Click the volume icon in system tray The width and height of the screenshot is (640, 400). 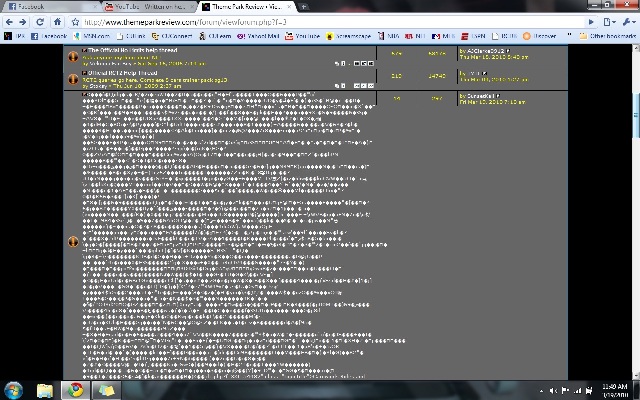pyautogui.click(x=553, y=391)
